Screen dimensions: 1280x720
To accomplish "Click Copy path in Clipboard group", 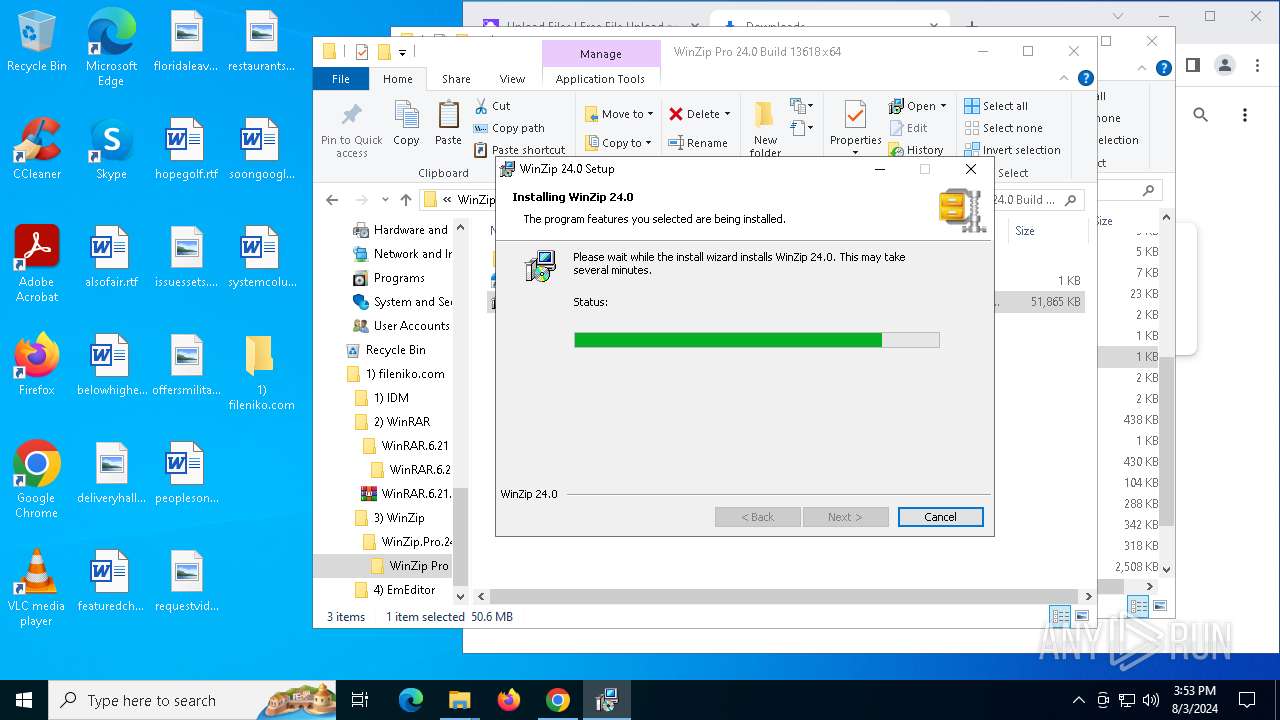I will click(509, 128).
